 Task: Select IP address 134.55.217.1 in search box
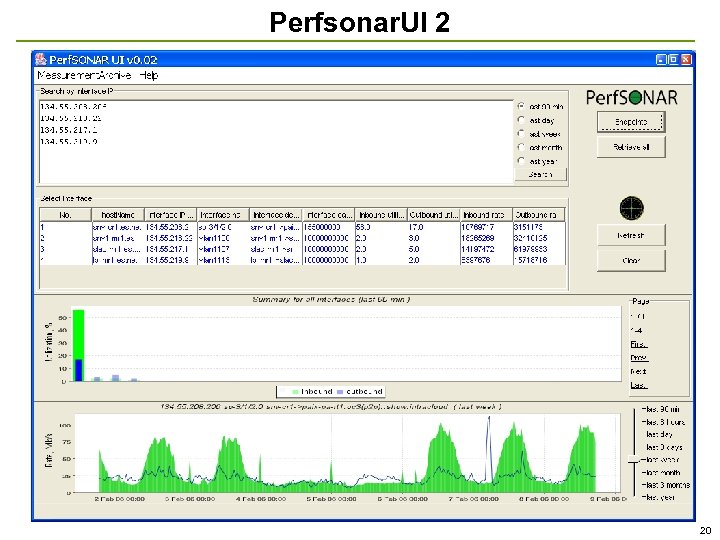click(x=69, y=130)
